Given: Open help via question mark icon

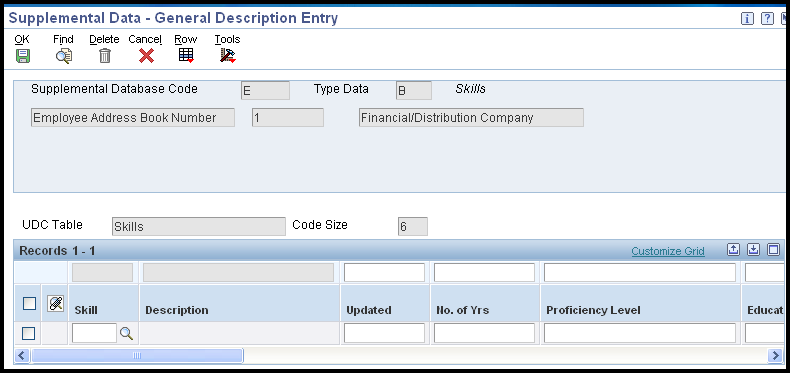Looking at the screenshot, I should pos(767,19).
